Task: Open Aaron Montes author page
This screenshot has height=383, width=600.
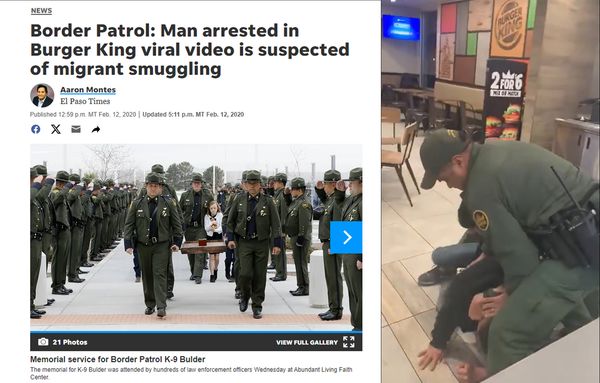Action: (88, 90)
